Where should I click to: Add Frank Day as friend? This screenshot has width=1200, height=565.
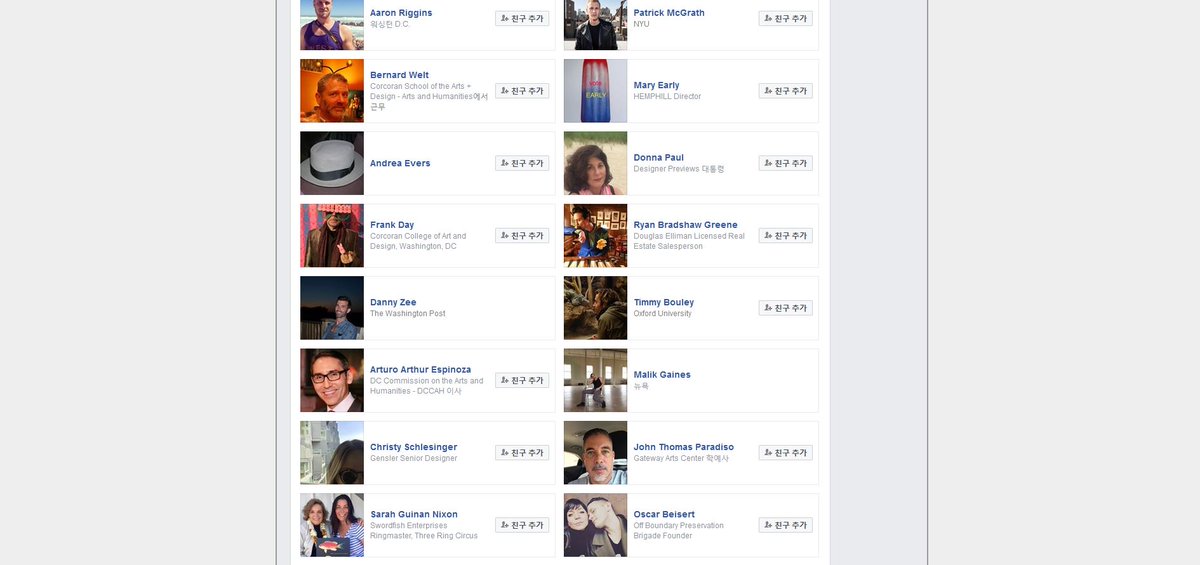(x=522, y=236)
